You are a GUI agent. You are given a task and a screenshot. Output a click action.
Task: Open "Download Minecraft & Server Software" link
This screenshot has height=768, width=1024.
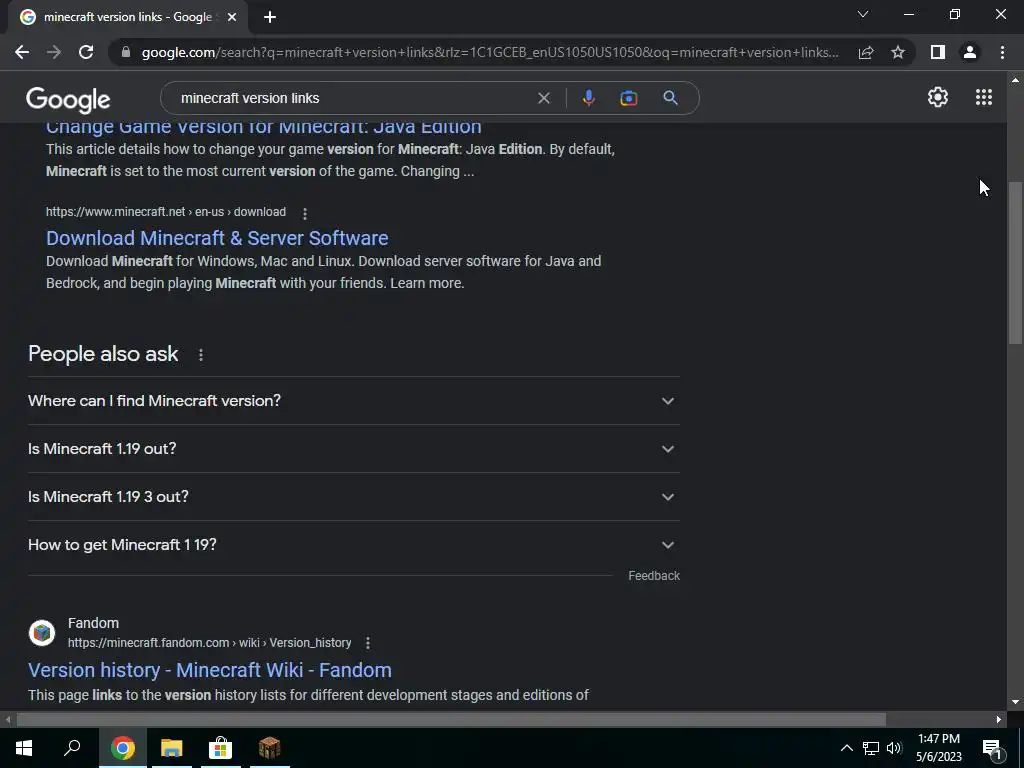tap(217, 238)
